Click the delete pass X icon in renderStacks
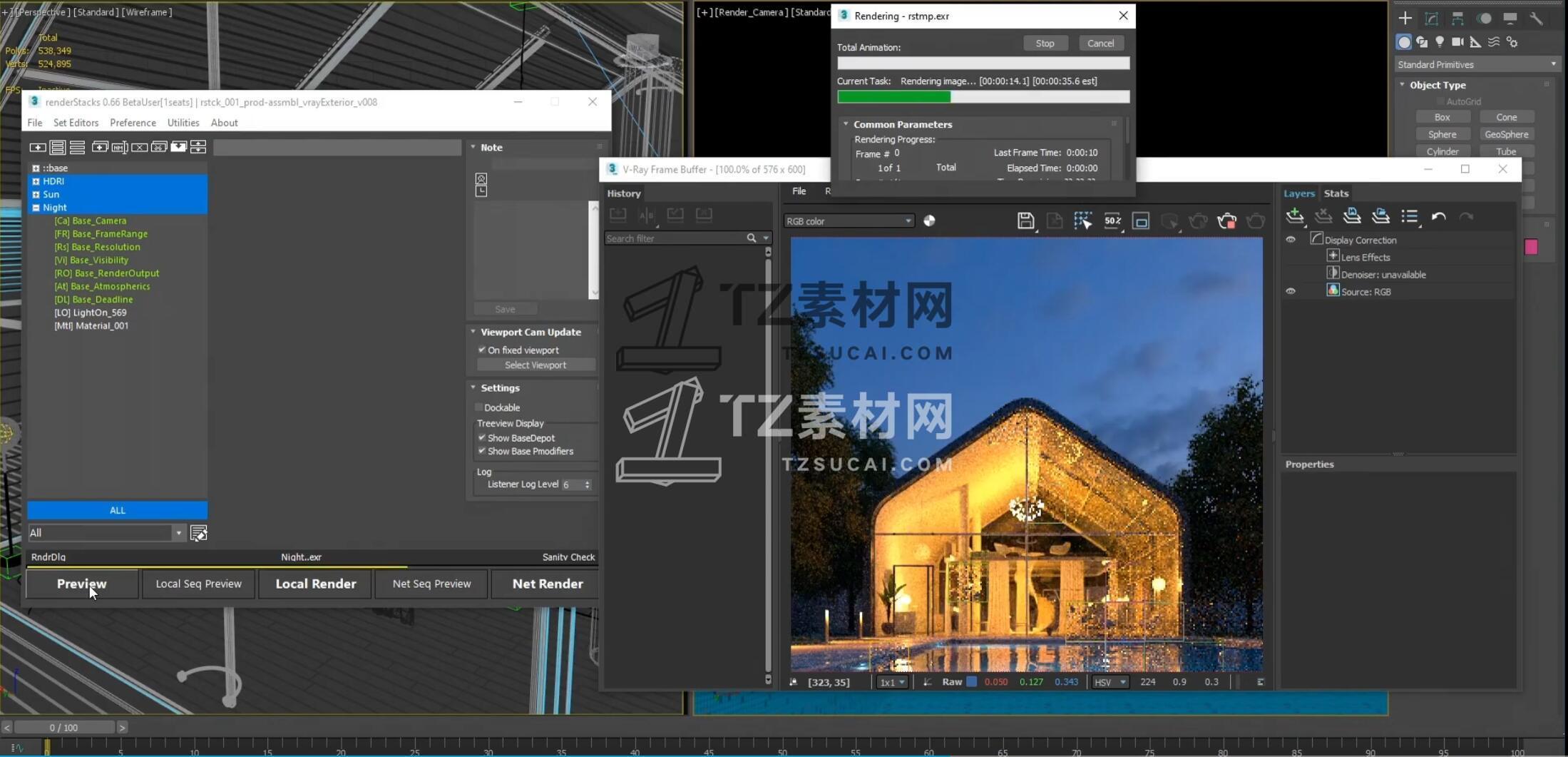1568x757 pixels. (x=140, y=147)
